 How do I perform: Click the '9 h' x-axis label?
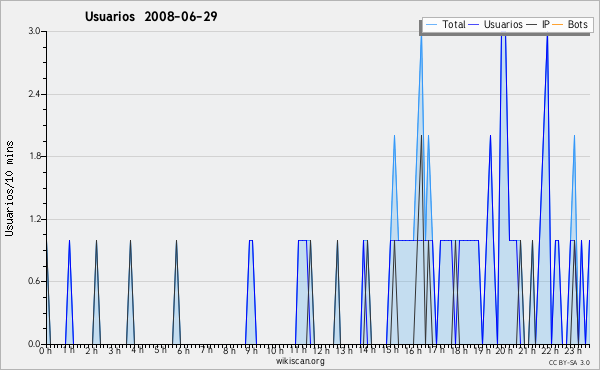coord(251,350)
